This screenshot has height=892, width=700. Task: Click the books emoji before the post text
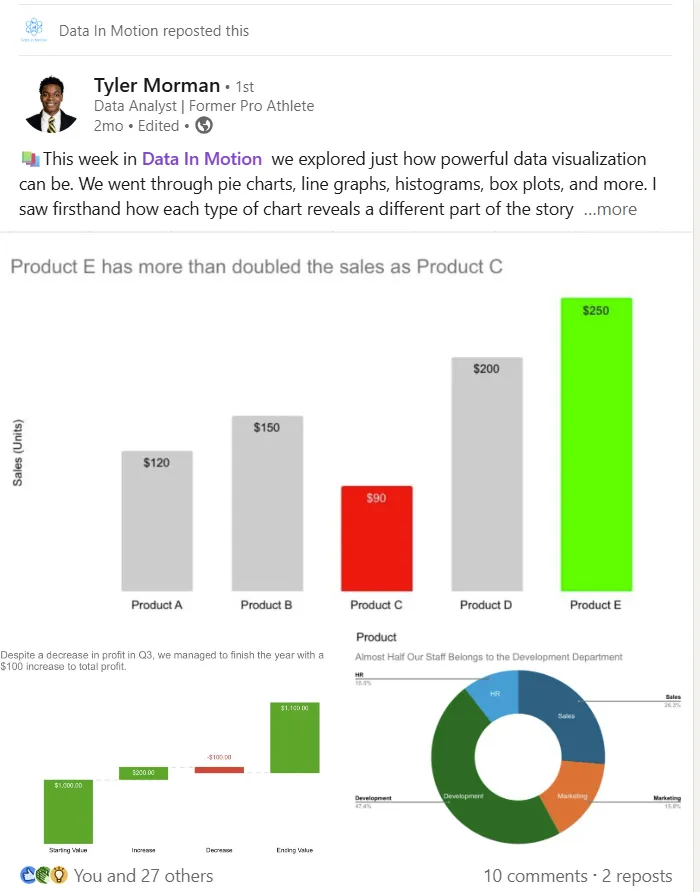click(x=30, y=159)
